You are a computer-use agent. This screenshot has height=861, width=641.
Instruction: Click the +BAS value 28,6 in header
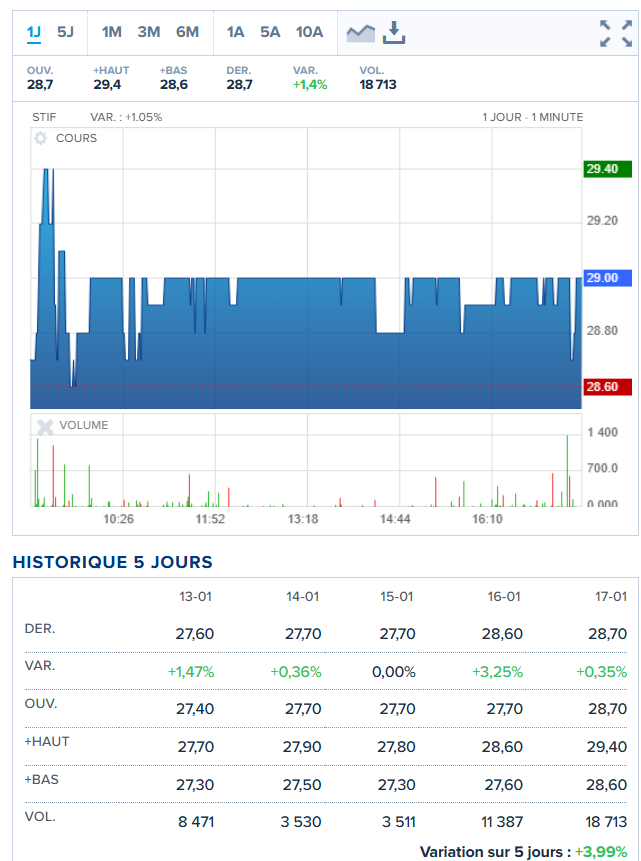(174, 85)
